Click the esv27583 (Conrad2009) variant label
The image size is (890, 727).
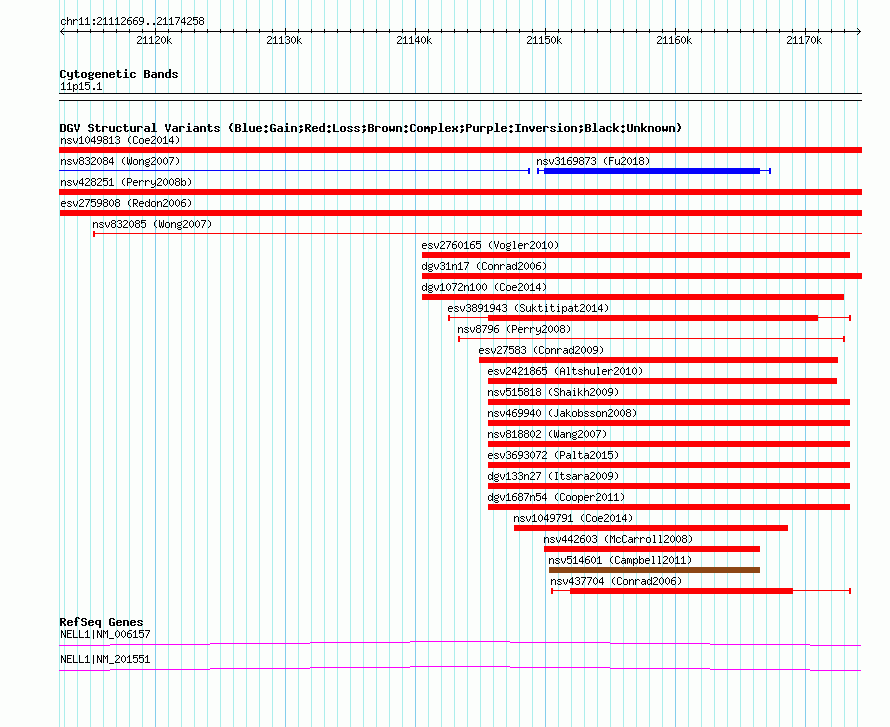[x=541, y=350]
